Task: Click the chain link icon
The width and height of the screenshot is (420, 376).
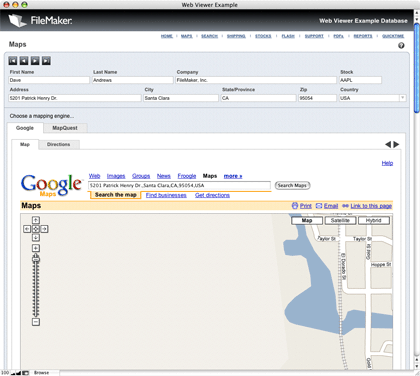Action: coord(345,206)
